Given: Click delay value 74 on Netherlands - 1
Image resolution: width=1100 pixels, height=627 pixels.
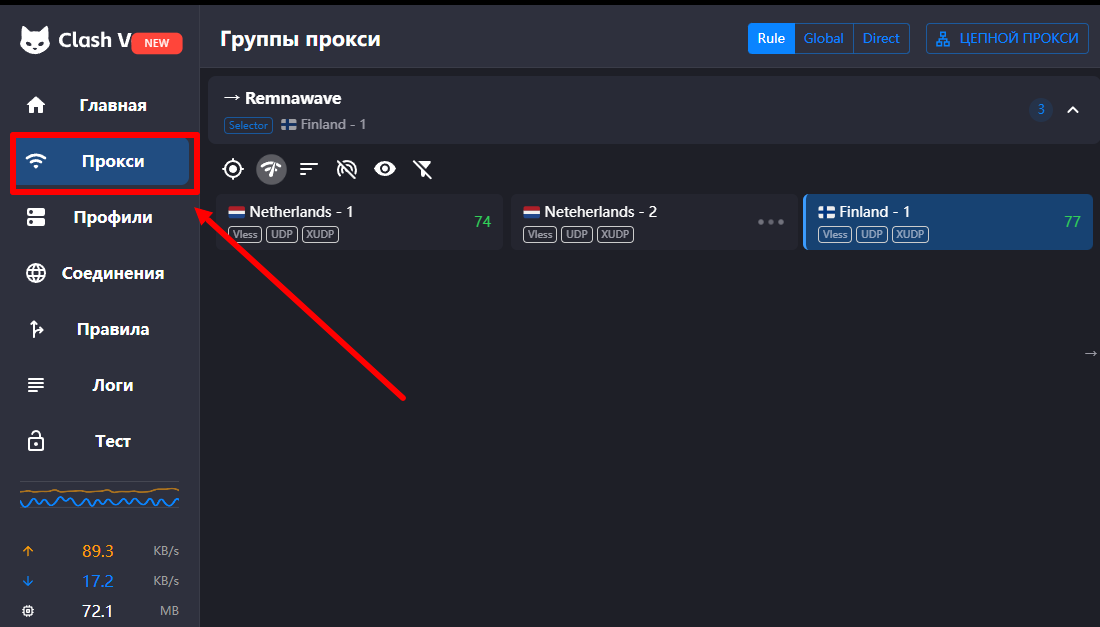Looking at the screenshot, I should (x=483, y=222).
